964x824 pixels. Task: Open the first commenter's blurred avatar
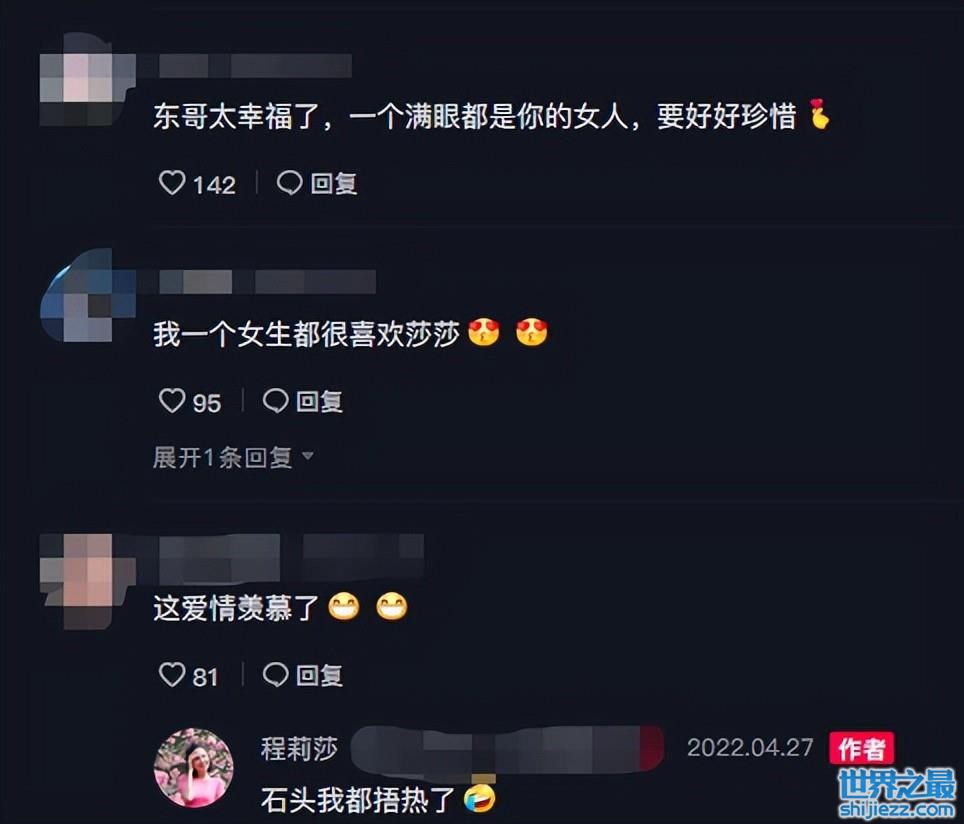pyautogui.click(x=87, y=79)
